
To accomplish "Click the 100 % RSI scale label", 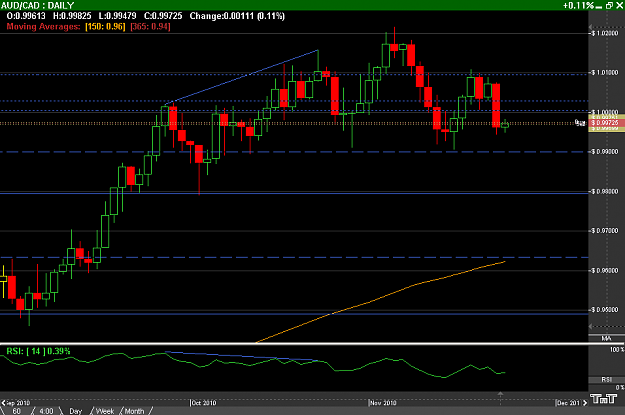I will (x=617, y=350).
